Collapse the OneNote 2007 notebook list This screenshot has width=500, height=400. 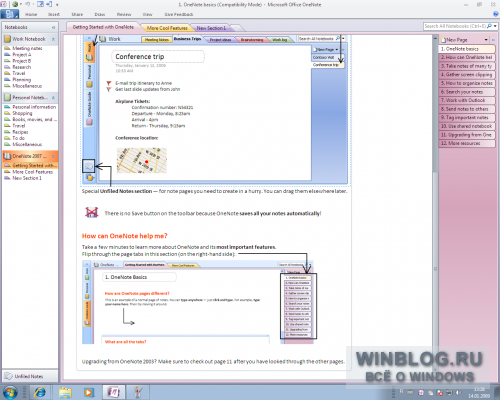[53, 156]
